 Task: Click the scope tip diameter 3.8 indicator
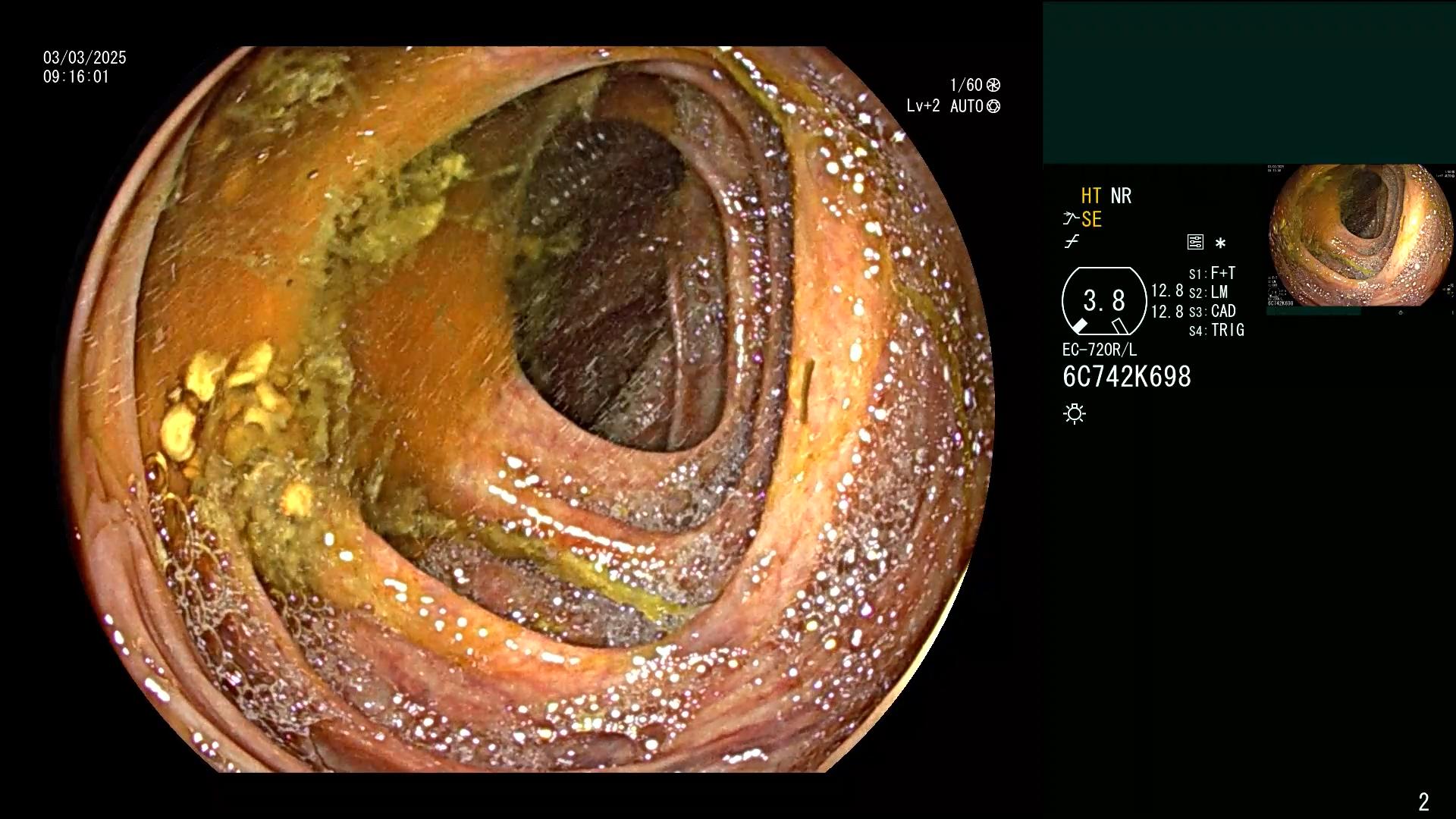(x=1104, y=301)
